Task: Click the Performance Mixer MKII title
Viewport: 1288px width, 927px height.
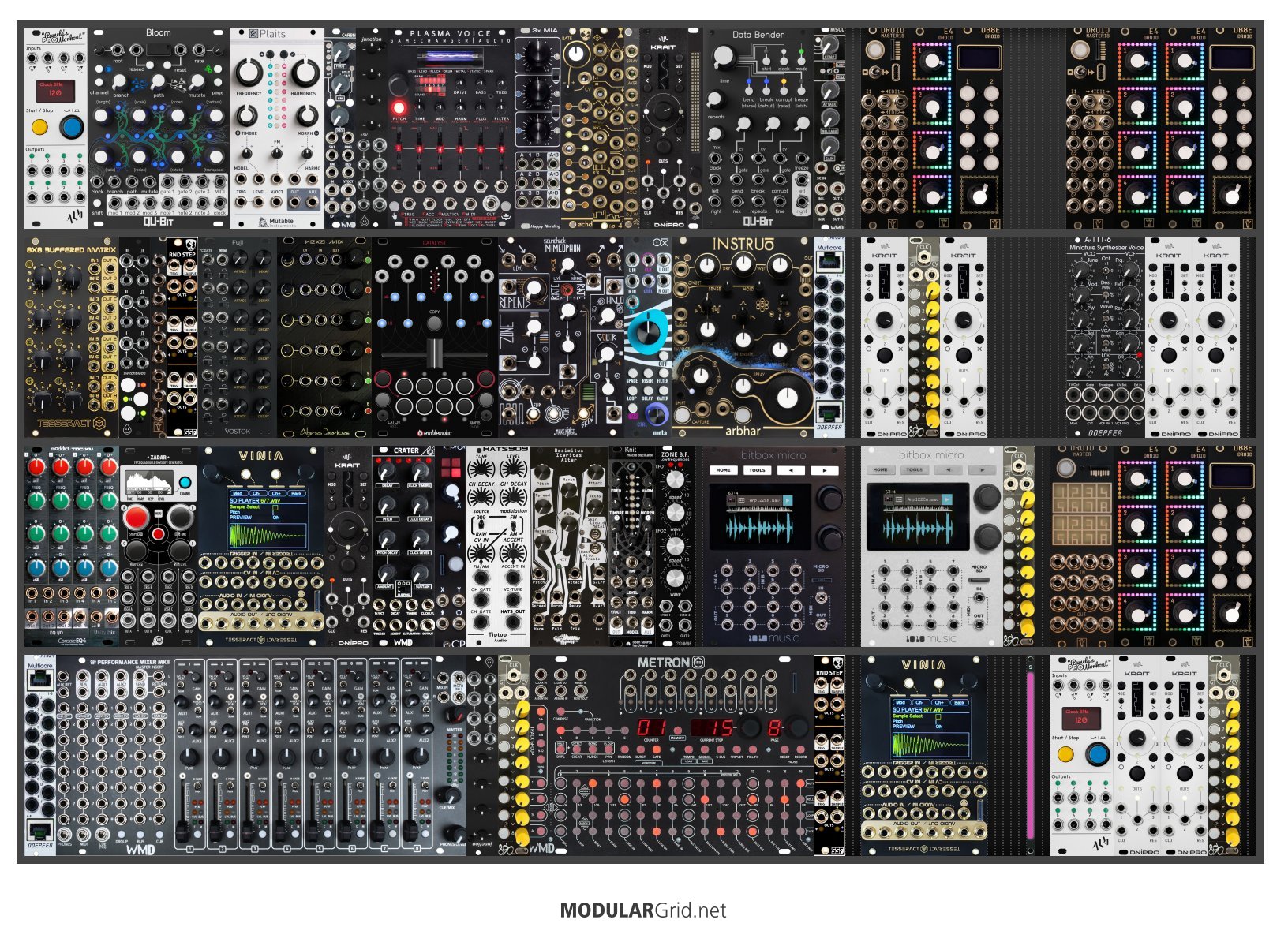Action: [131, 662]
